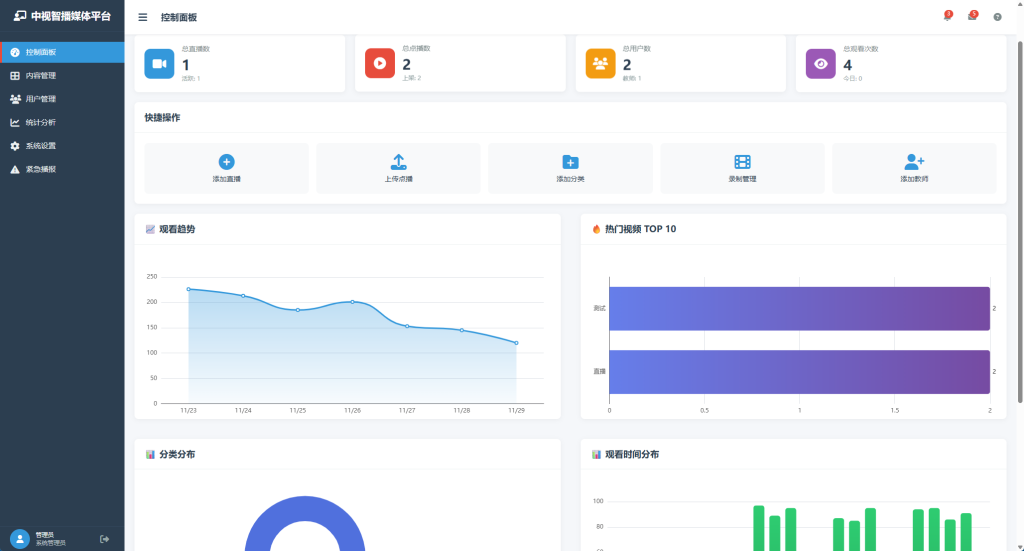The width and height of the screenshot is (1024, 551).
Task: Click the administrator avatar icon in sidebar
Action: click(20, 539)
